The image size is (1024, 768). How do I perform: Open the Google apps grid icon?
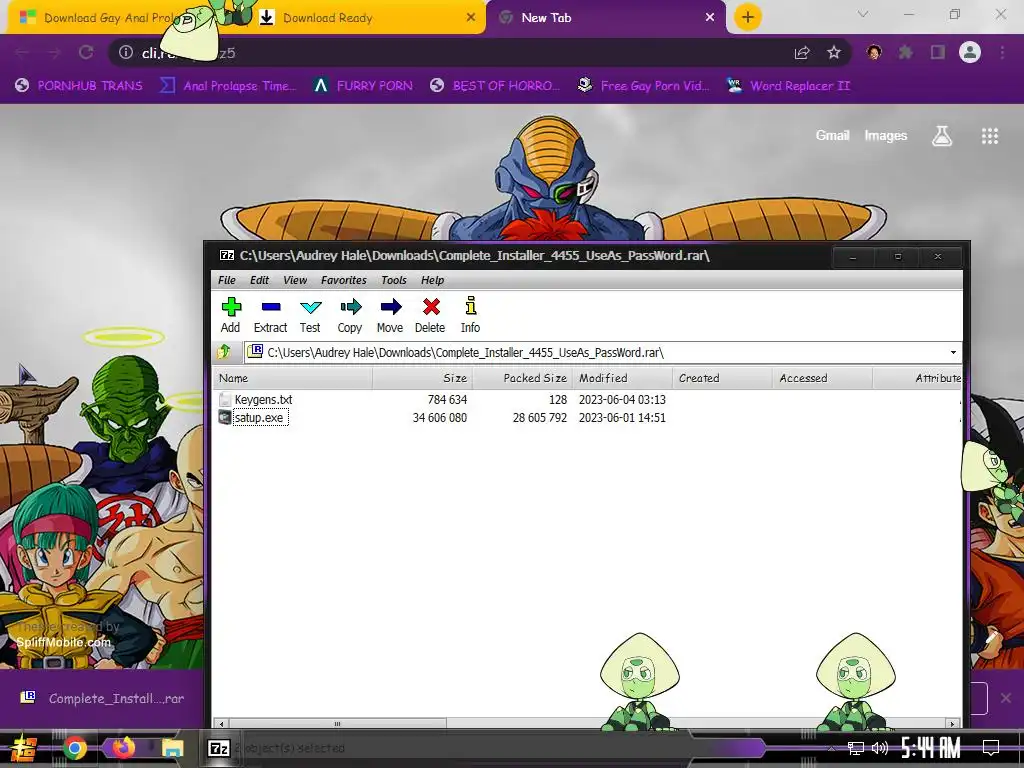point(990,136)
